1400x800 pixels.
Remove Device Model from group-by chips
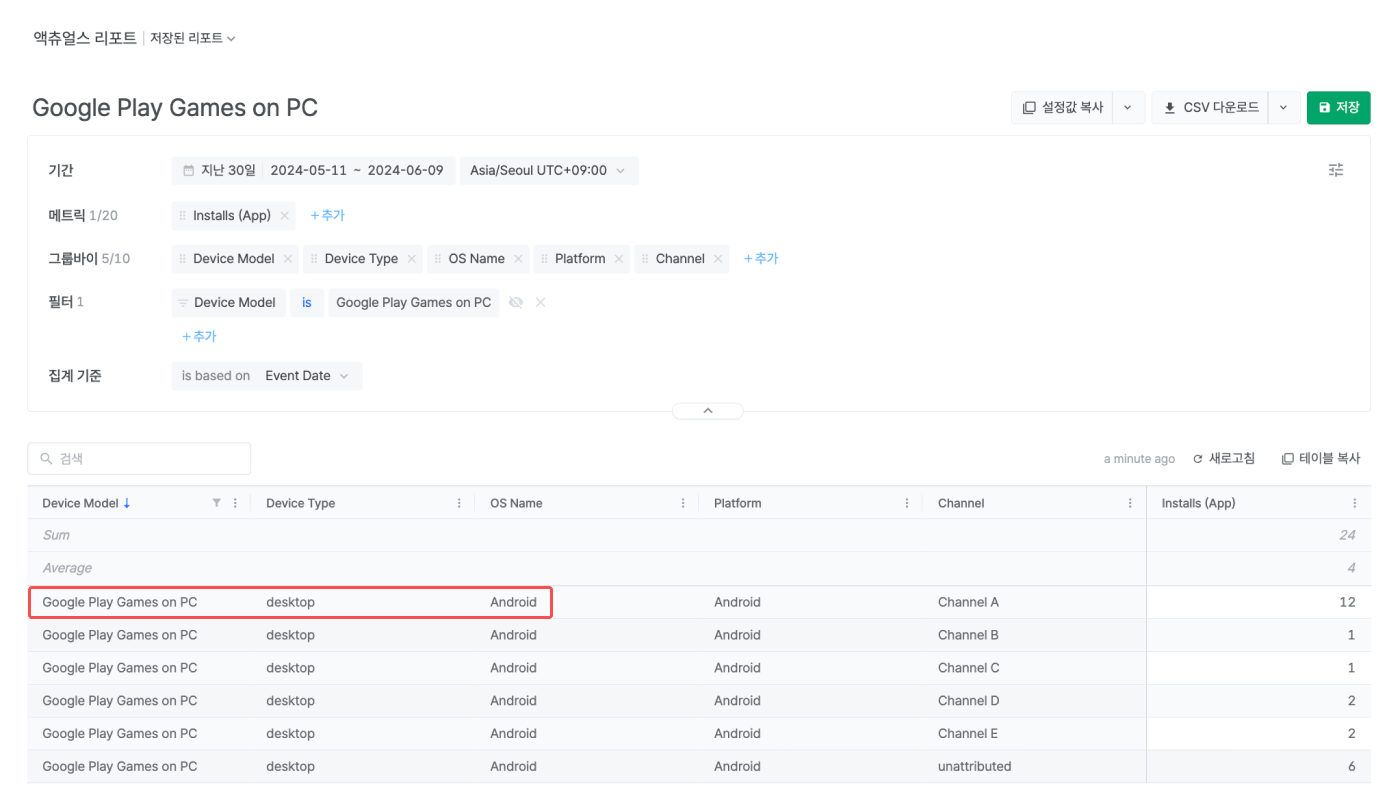click(288, 258)
